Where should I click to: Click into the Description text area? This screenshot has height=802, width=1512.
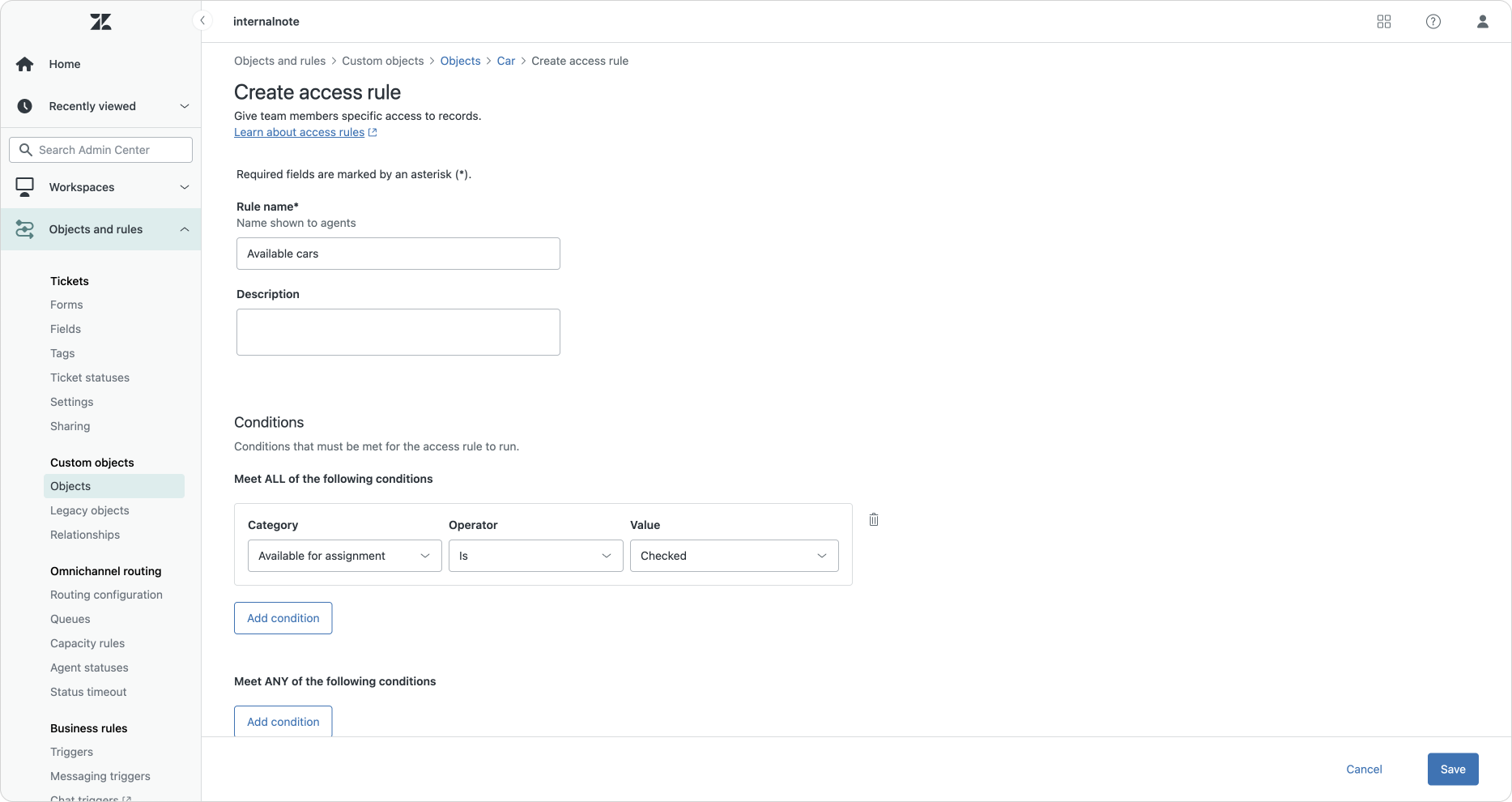click(x=398, y=332)
